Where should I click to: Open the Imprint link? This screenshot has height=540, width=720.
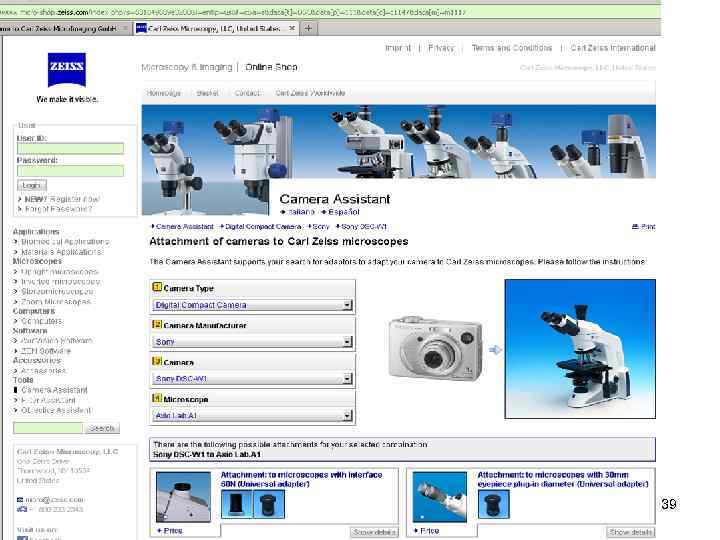(x=398, y=48)
